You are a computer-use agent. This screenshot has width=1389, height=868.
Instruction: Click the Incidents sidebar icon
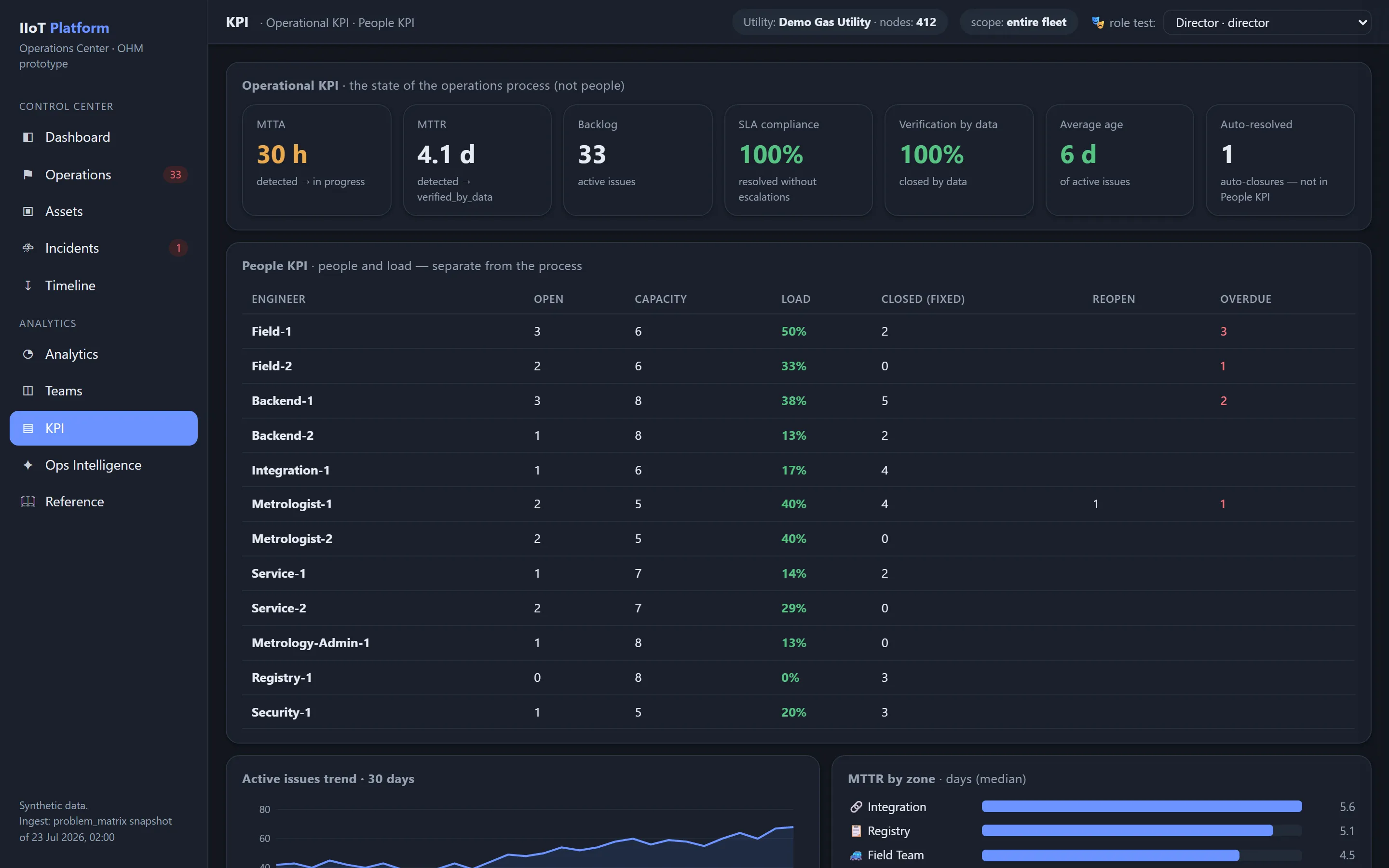27,248
